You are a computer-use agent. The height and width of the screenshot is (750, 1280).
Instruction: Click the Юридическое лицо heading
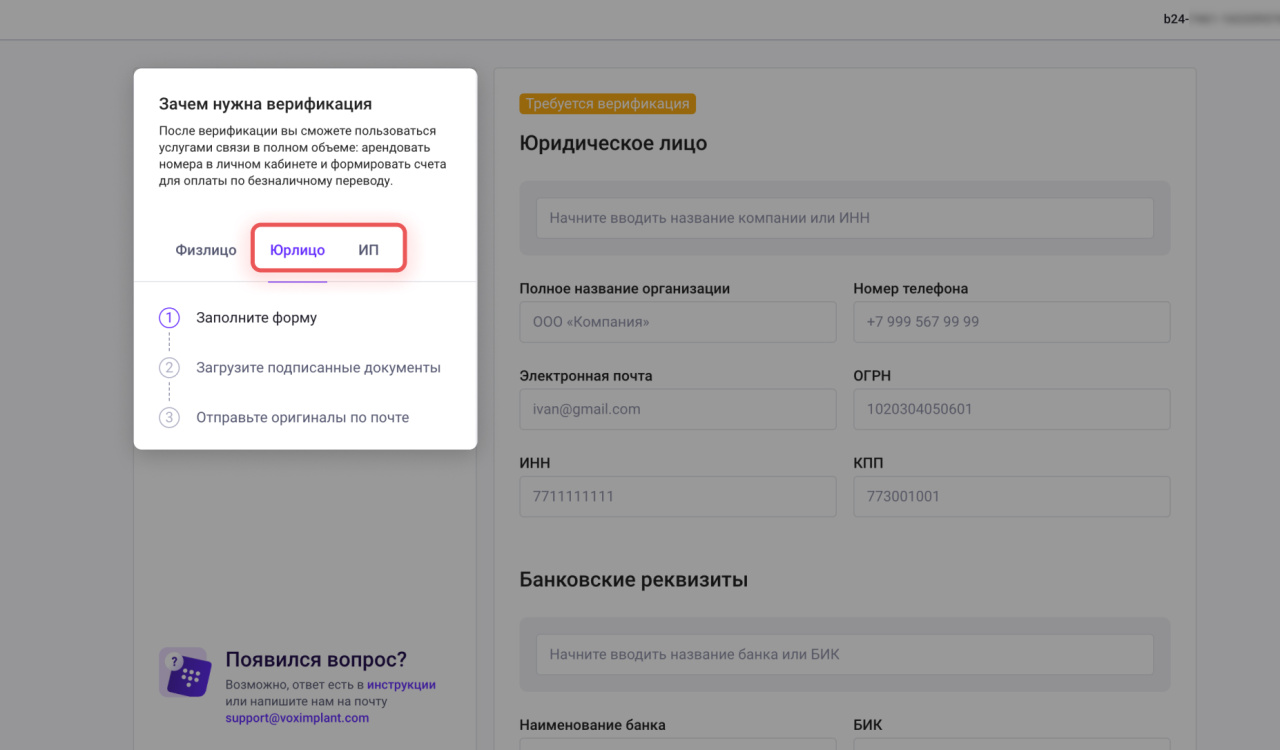tap(613, 143)
